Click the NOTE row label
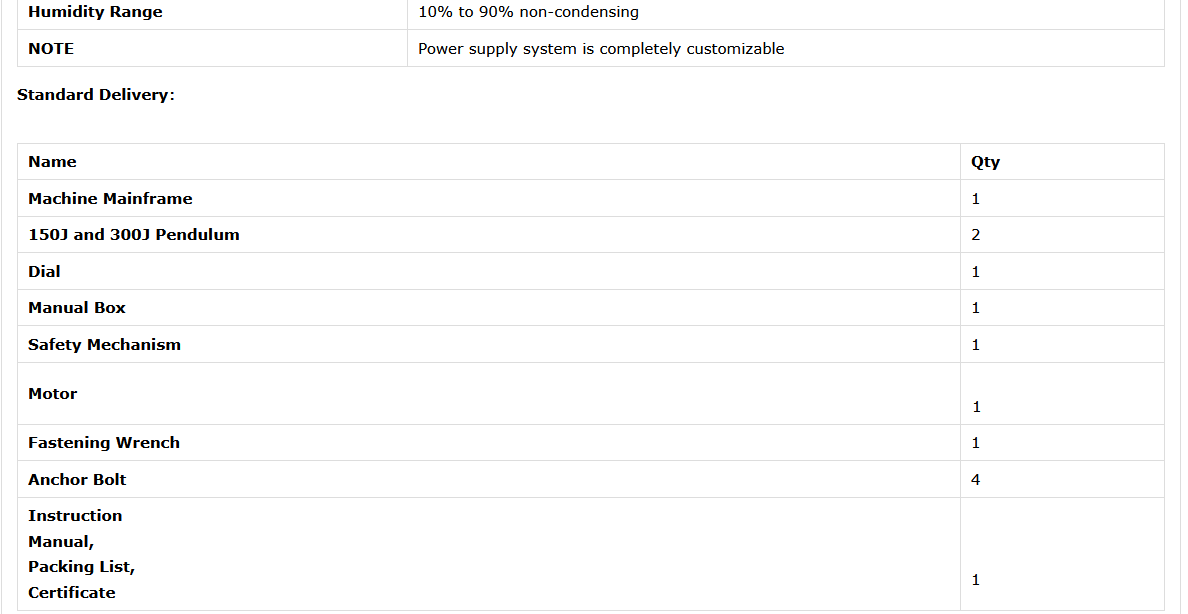 coord(51,49)
